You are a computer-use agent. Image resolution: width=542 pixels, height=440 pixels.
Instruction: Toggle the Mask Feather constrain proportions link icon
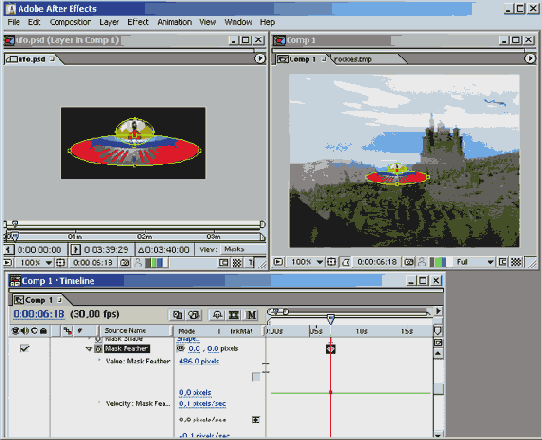click(181, 348)
